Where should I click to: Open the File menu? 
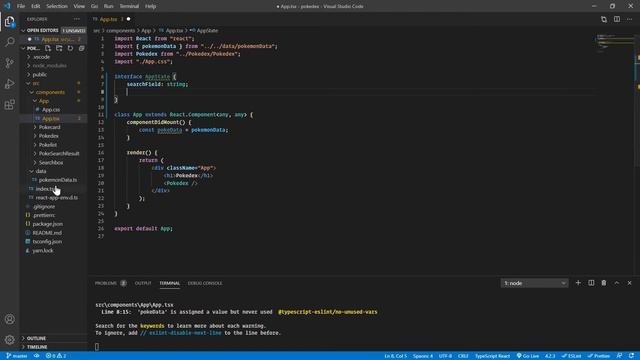click(x=21, y=6)
